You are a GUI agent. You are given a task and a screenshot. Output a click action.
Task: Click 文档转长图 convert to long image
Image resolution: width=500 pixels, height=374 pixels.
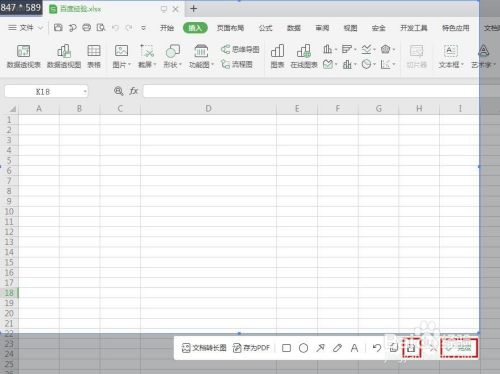[x=204, y=348]
